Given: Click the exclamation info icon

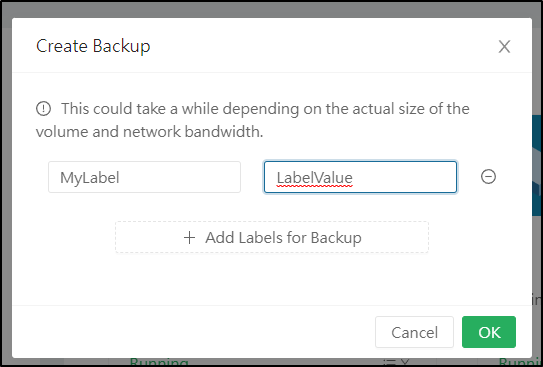Looking at the screenshot, I should point(44,109).
